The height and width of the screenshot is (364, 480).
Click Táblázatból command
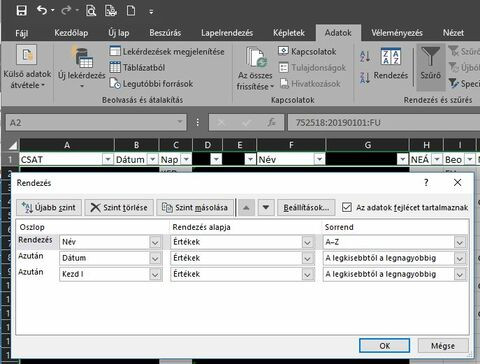coord(137,68)
